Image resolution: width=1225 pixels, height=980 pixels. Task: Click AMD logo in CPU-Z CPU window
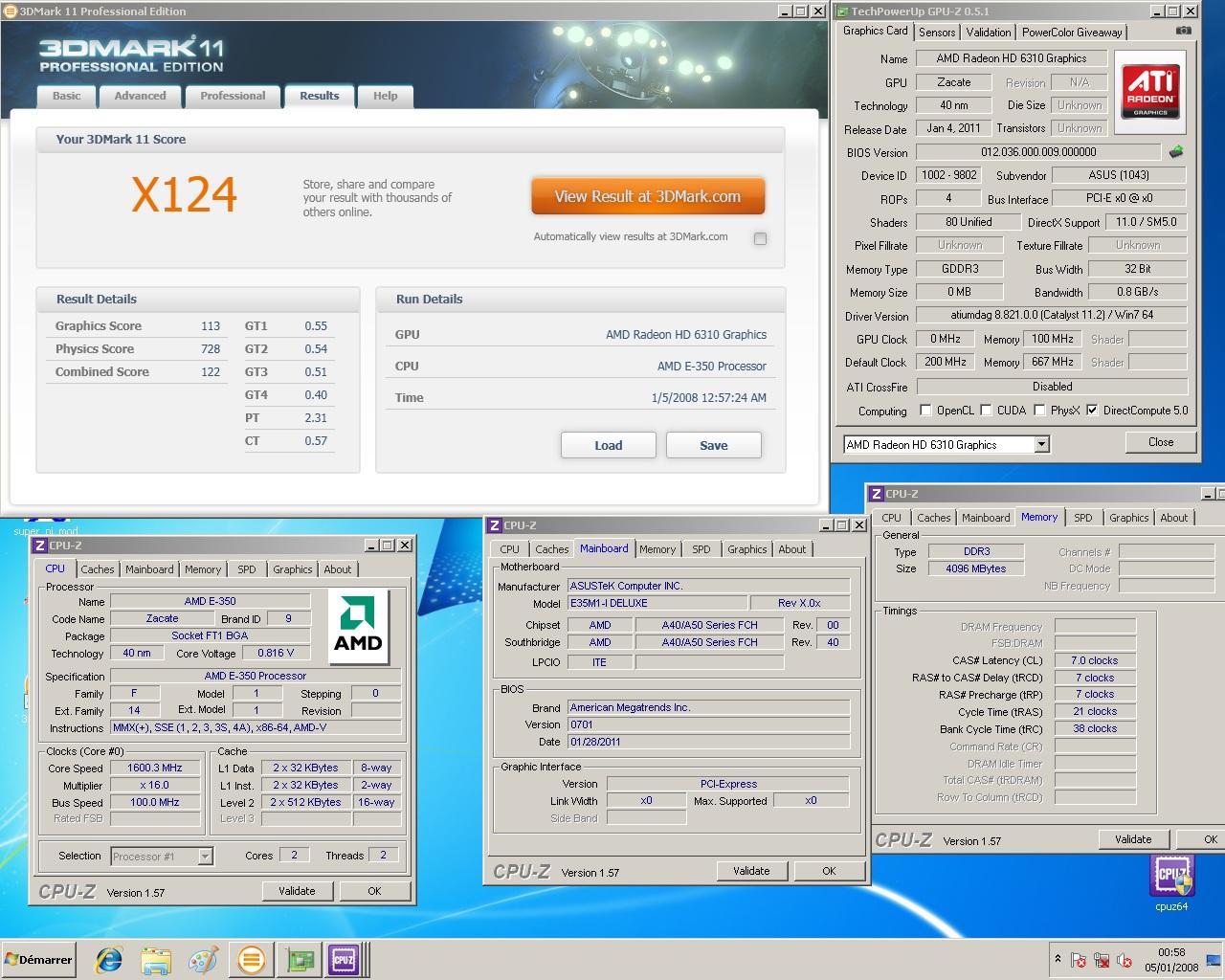pyautogui.click(x=358, y=626)
